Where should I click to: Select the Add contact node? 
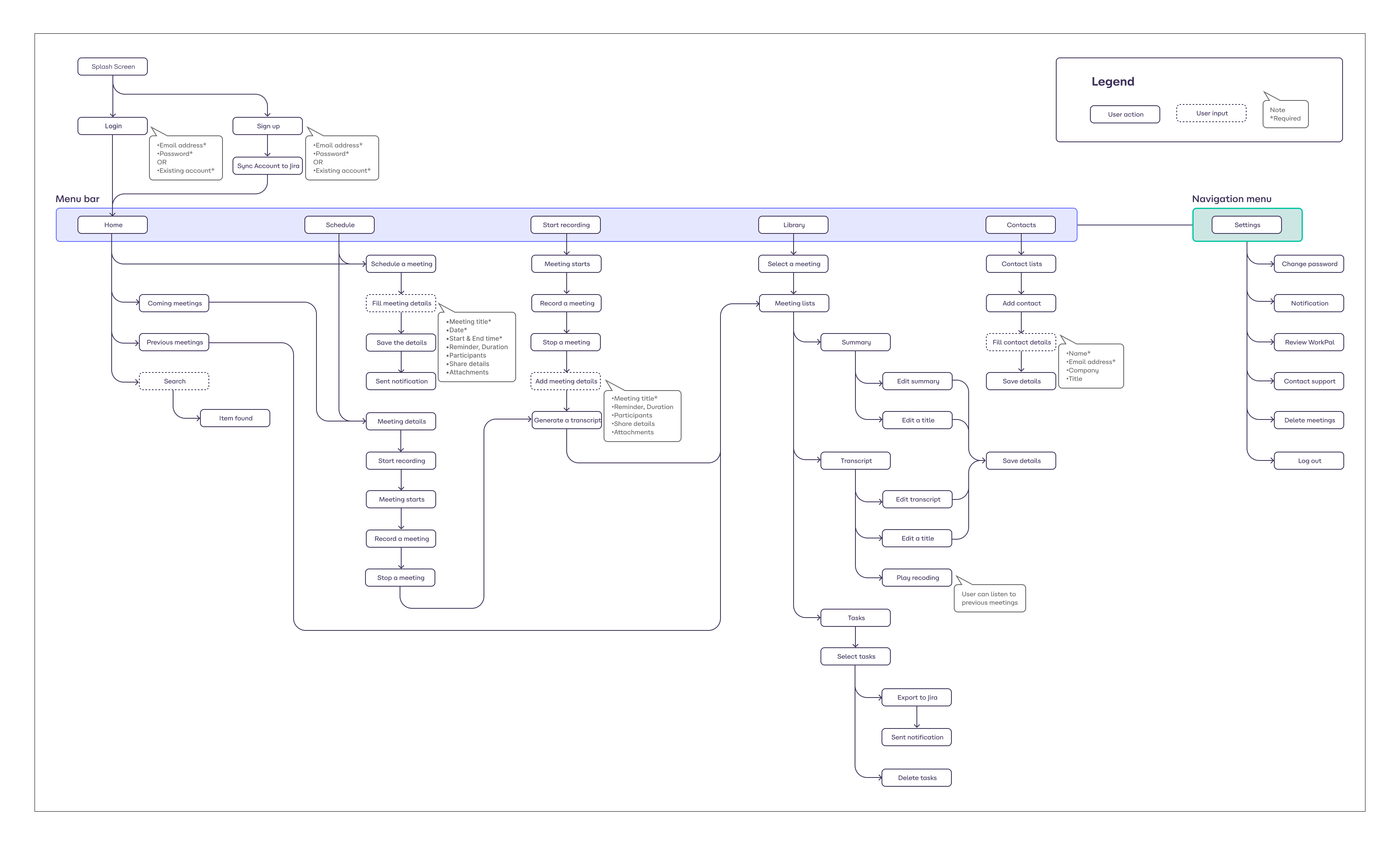(1021, 303)
